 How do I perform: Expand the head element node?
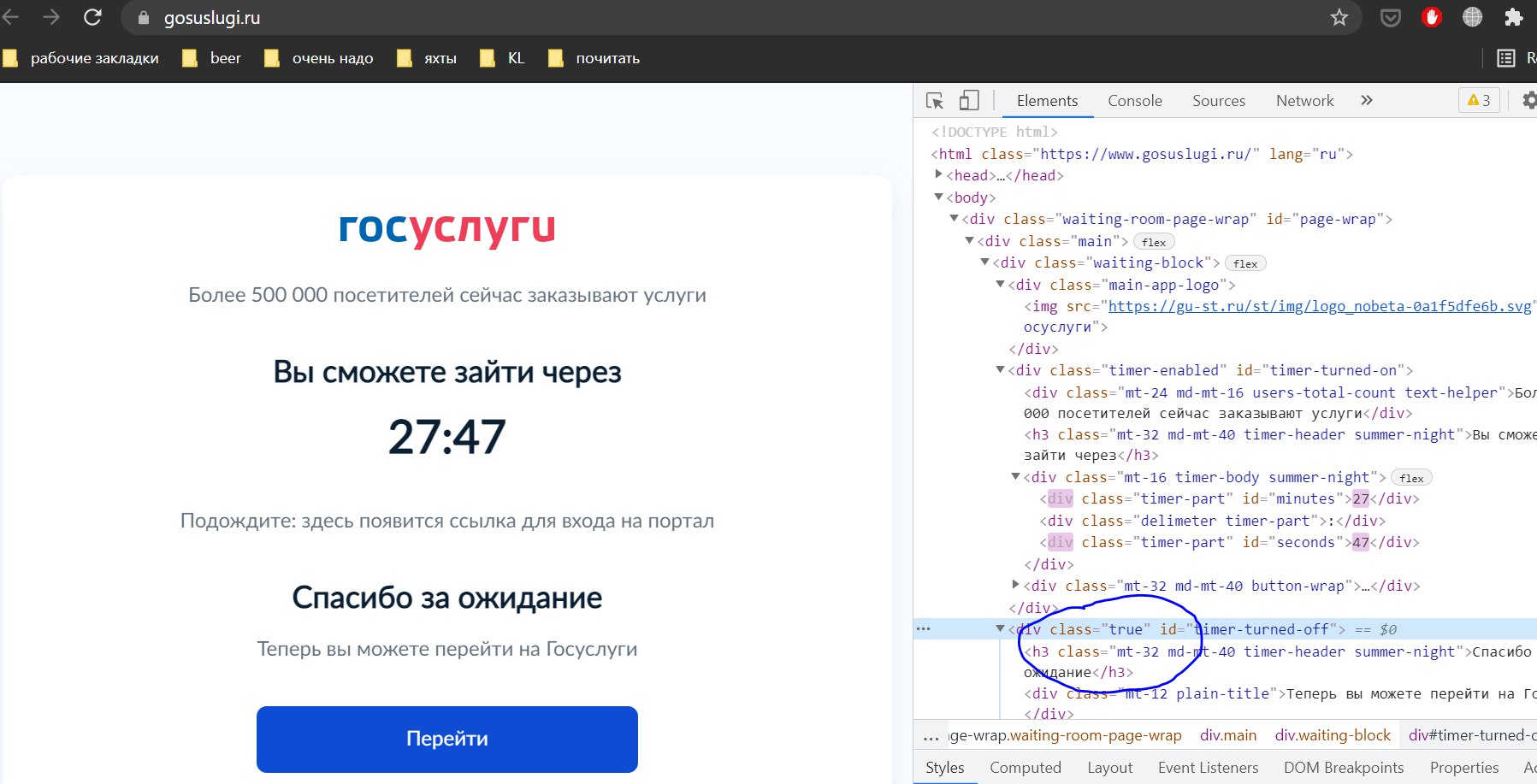(939, 174)
